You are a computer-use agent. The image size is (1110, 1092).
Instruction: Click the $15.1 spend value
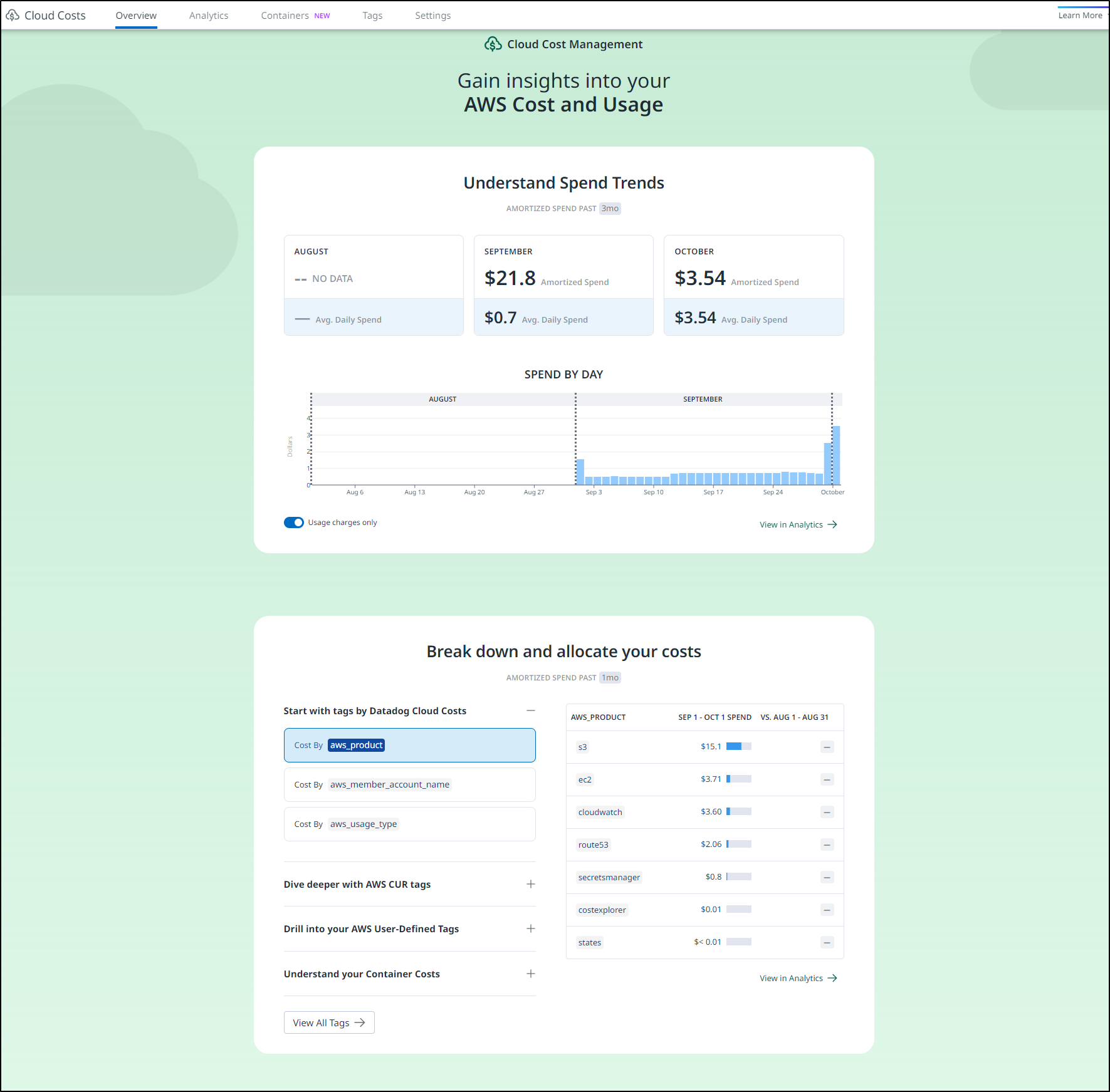tap(711, 747)
